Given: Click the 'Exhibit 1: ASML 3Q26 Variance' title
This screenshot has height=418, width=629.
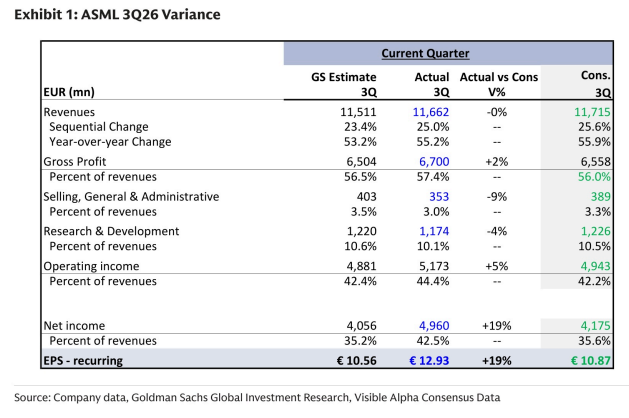Looking at the screenshot, I should [x=117, y=15].
